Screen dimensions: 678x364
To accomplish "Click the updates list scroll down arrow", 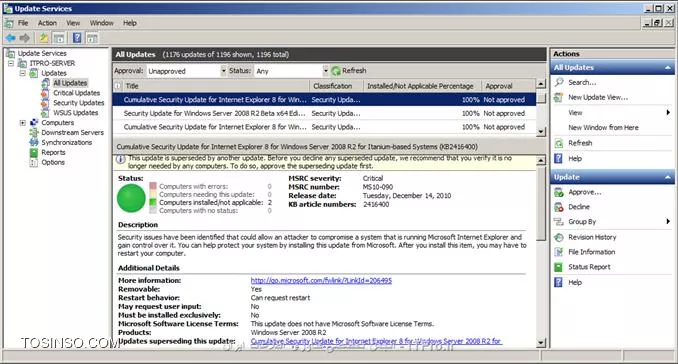I will [541, 131].
